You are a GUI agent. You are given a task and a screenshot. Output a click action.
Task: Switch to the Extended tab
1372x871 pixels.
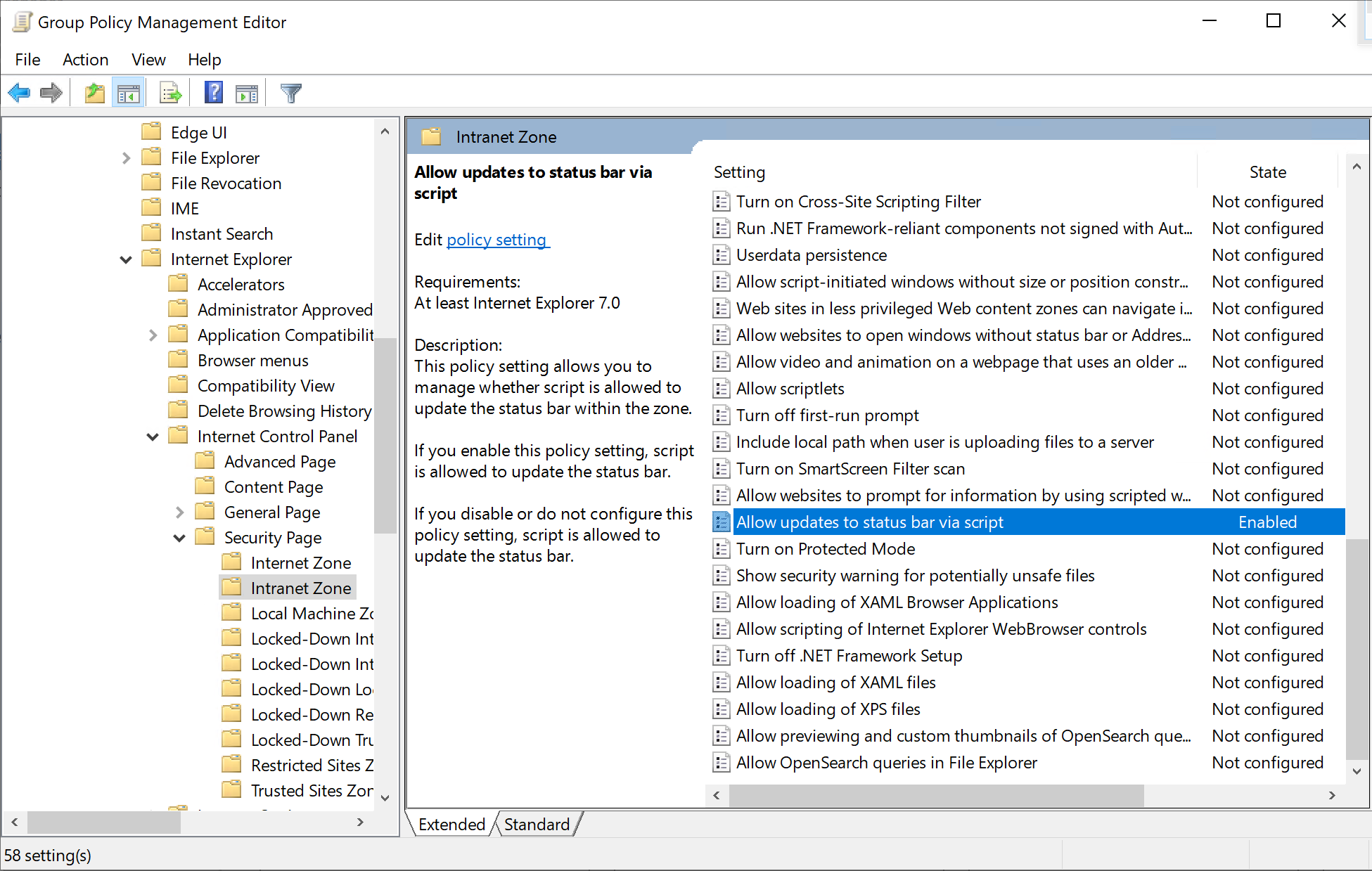451,824
